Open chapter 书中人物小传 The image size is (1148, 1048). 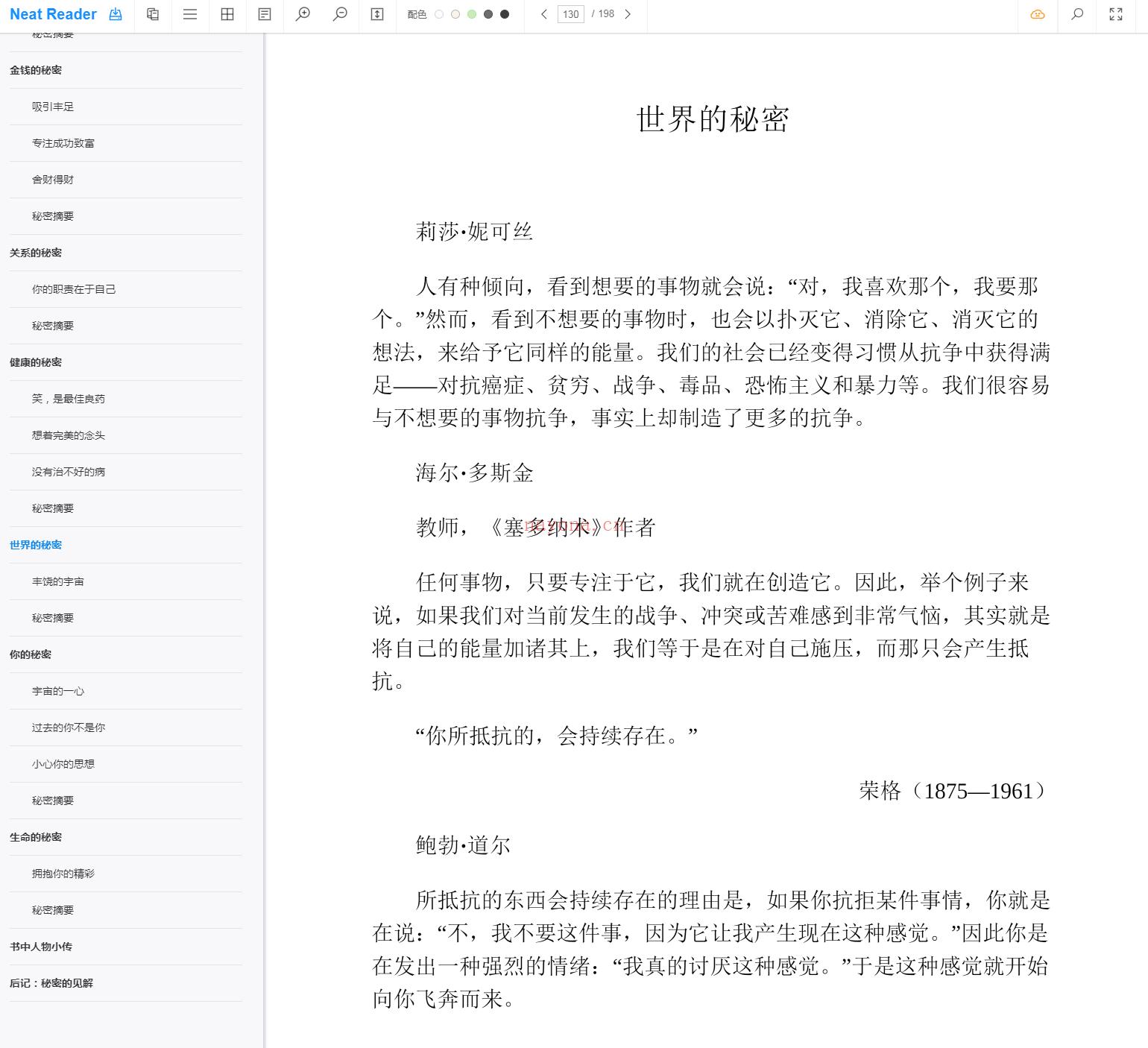pyautogui.click(x=41, y=947)
